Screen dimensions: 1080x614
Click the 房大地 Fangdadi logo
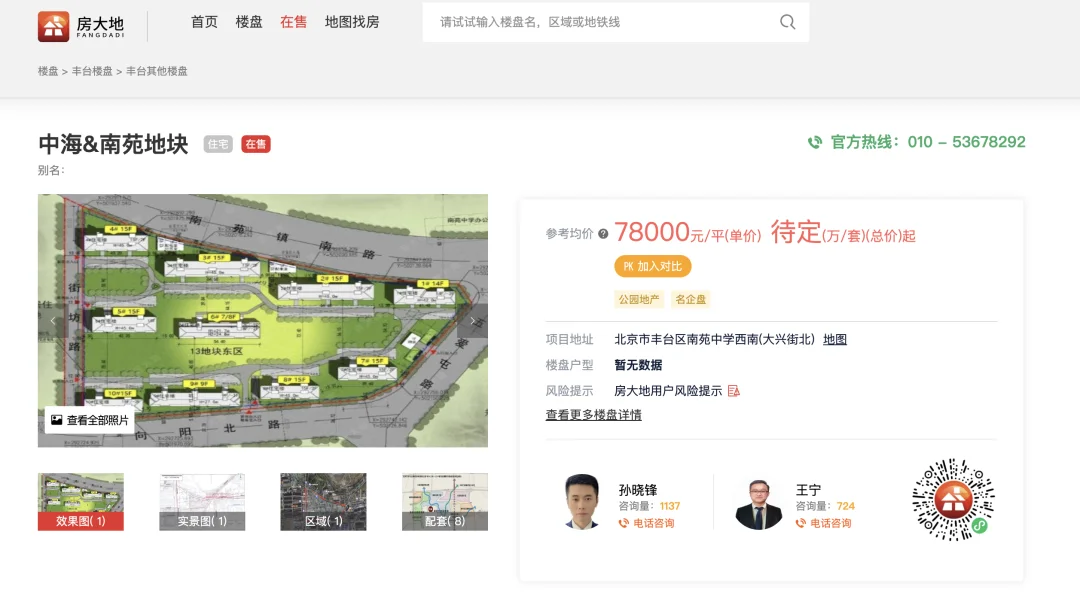pyautogui.click(x=81, y=26)
